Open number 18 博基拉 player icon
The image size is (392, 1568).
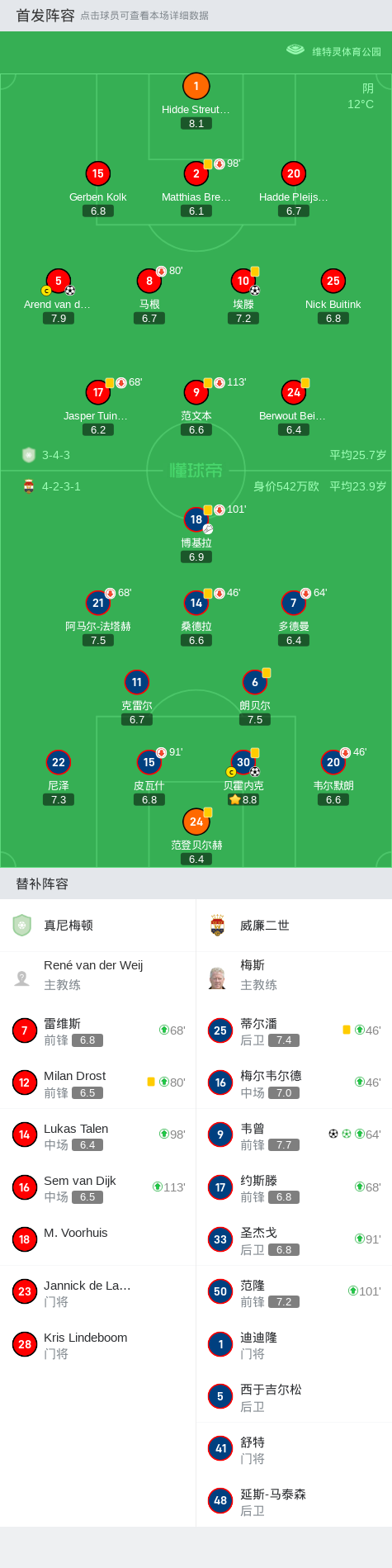(196, 519)
